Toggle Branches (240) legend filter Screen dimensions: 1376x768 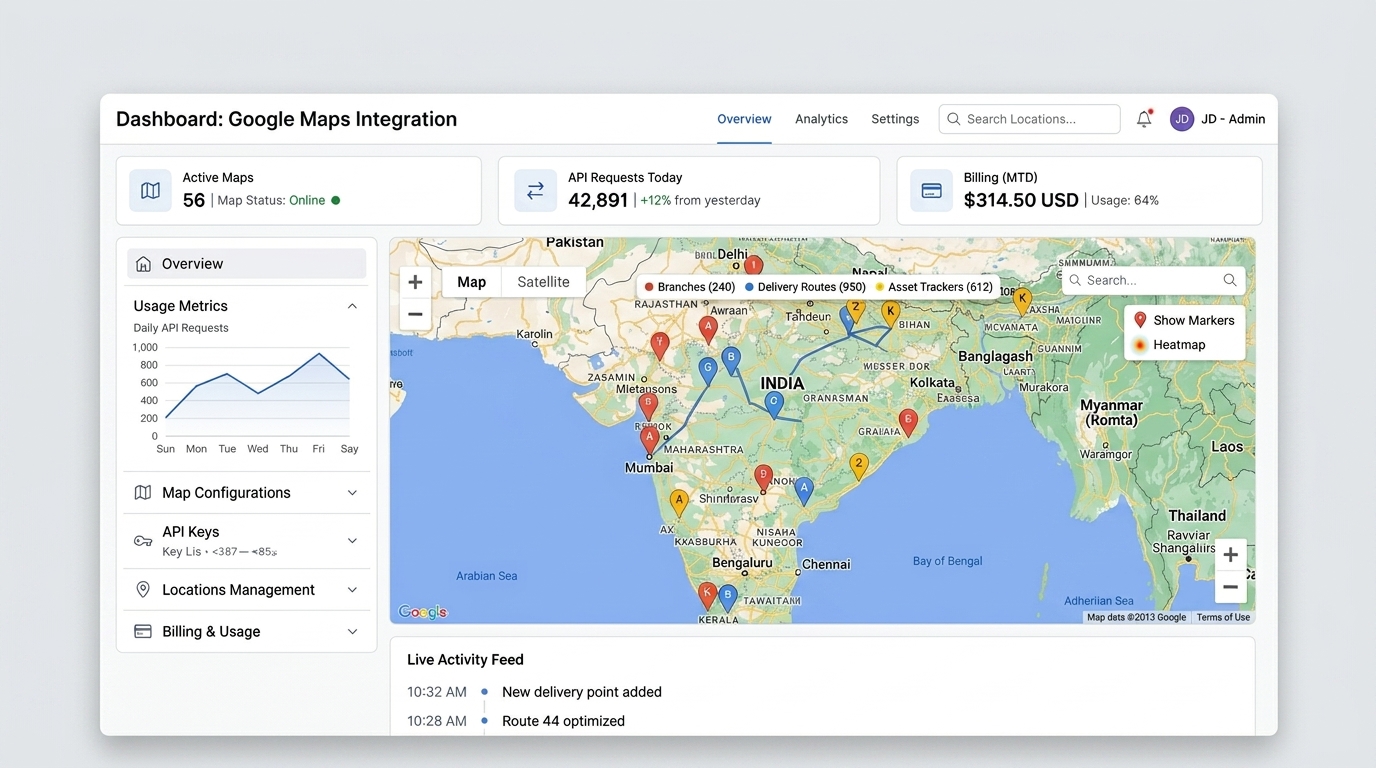pos(690,287)
